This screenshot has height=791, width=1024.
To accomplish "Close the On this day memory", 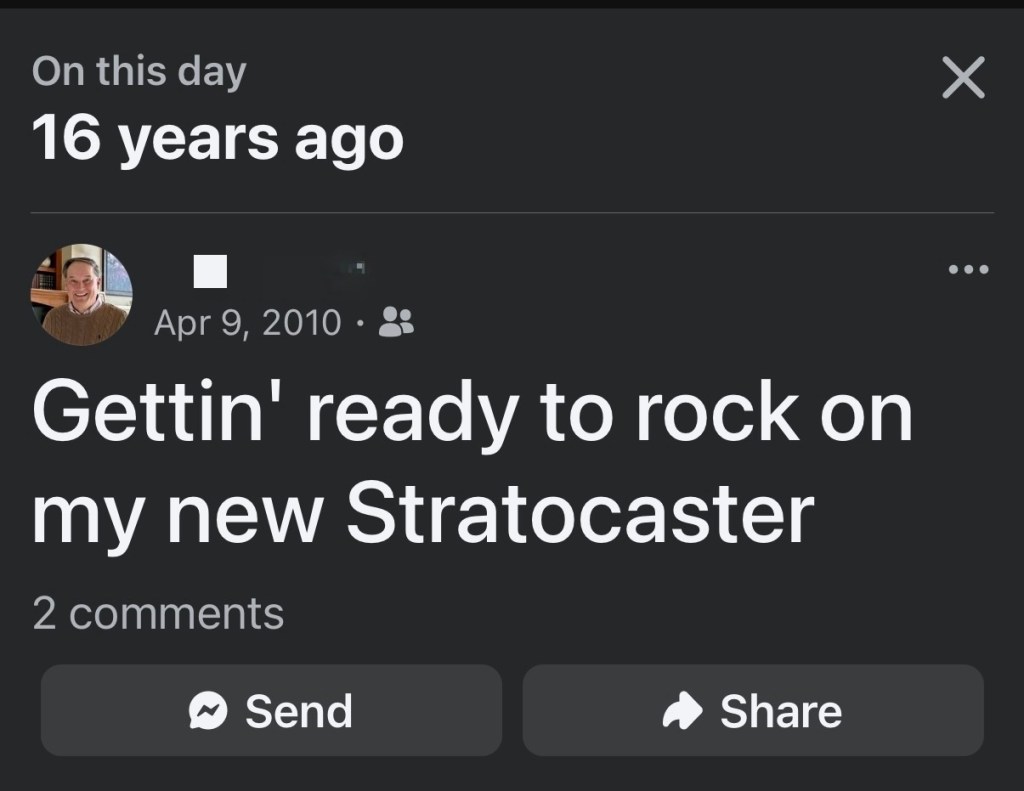I will (x=963, y=78).
